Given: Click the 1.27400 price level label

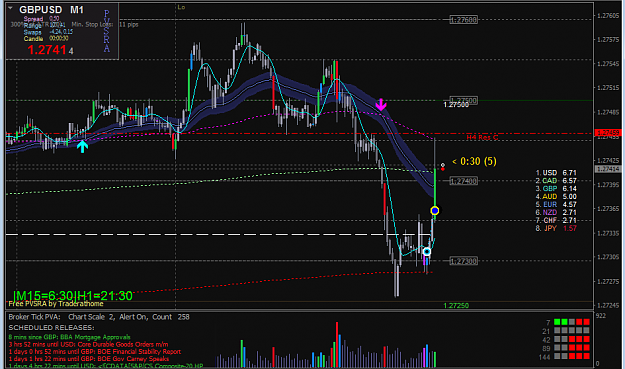Looking at the screenshot, I should coord(464,181).
